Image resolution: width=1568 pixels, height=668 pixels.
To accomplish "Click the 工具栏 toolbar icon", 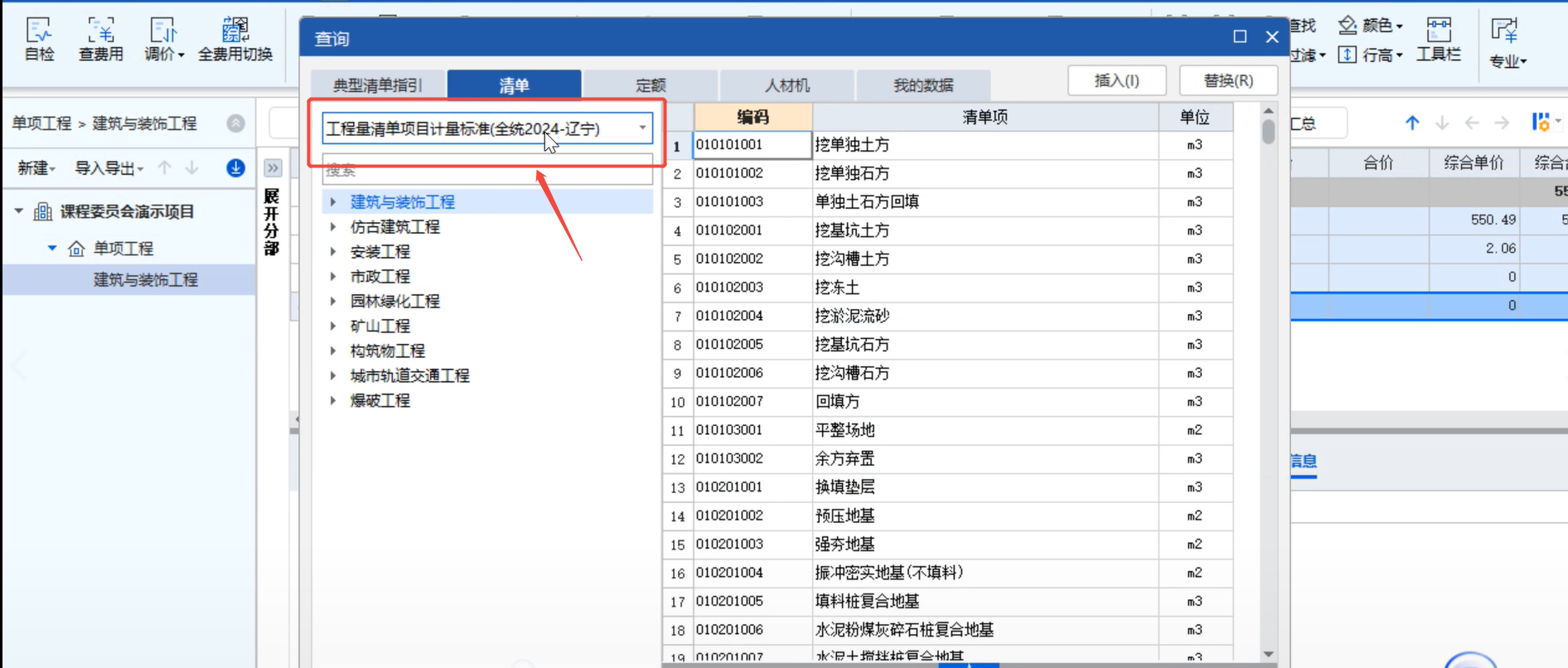I will pos(1439,39).
